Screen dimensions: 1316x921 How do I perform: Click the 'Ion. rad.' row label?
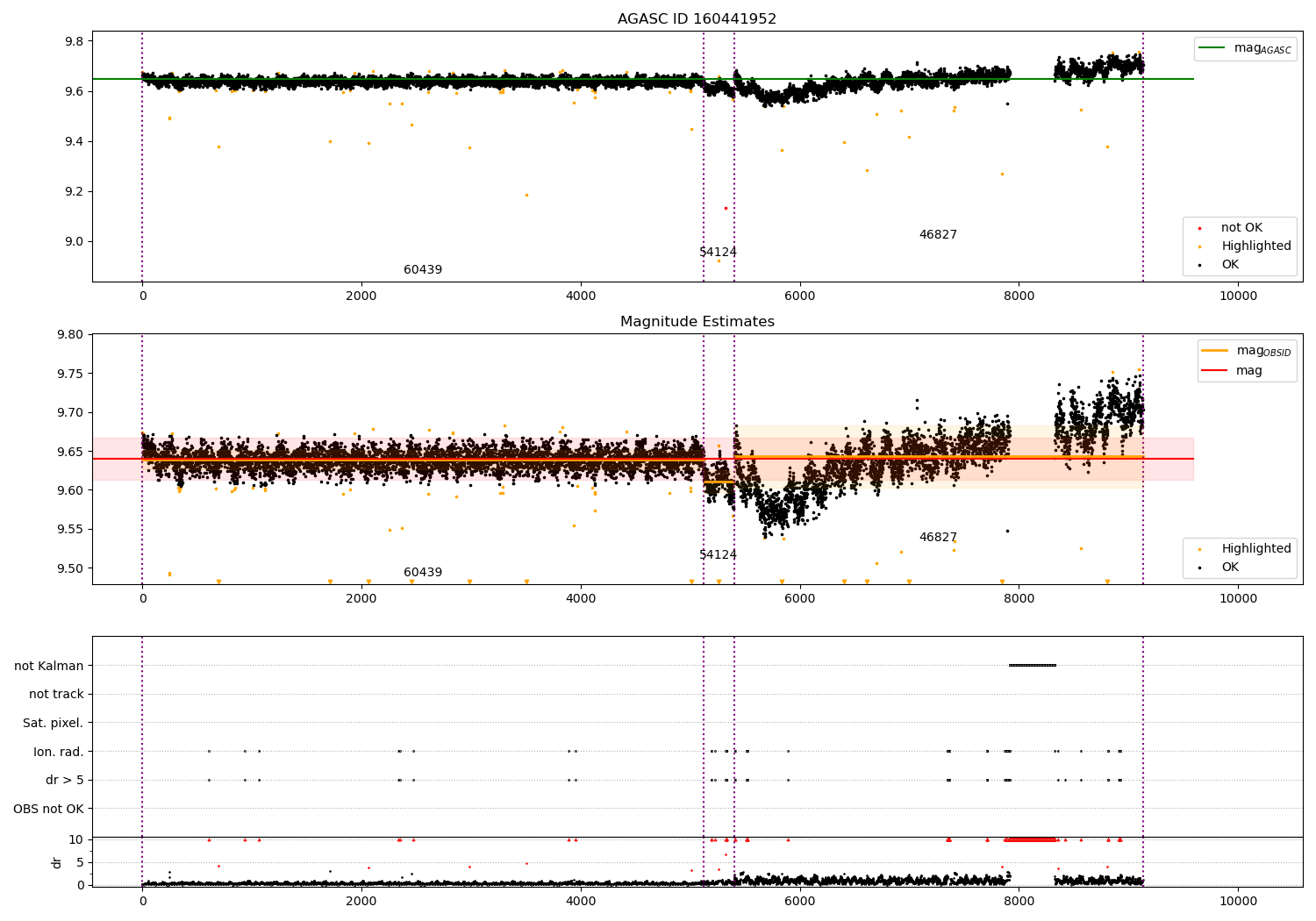[x=59, y=752]
